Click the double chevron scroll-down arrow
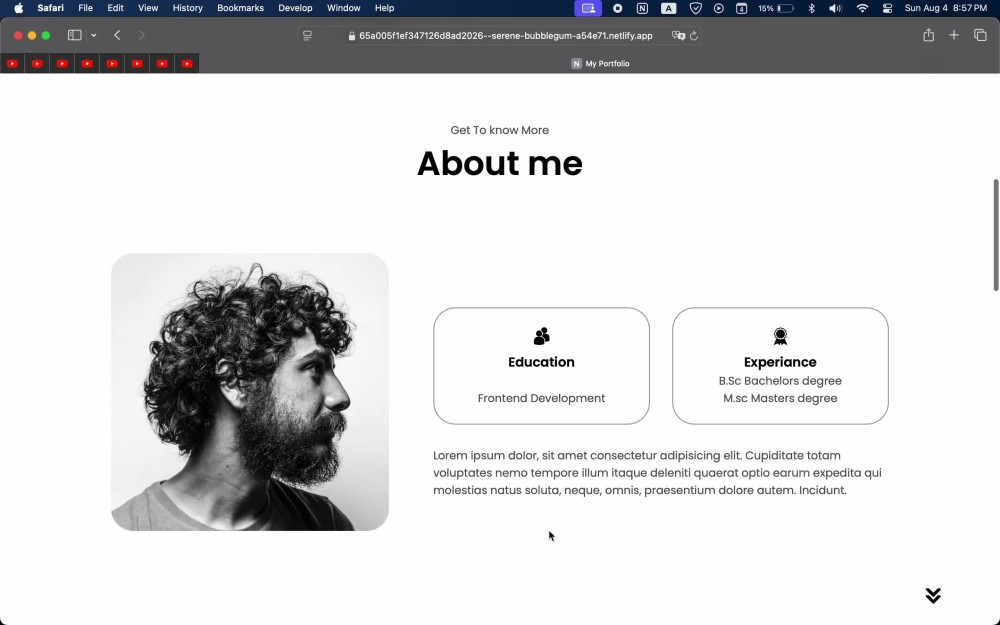The image size is (1000, 625). [x=933, y=596]
